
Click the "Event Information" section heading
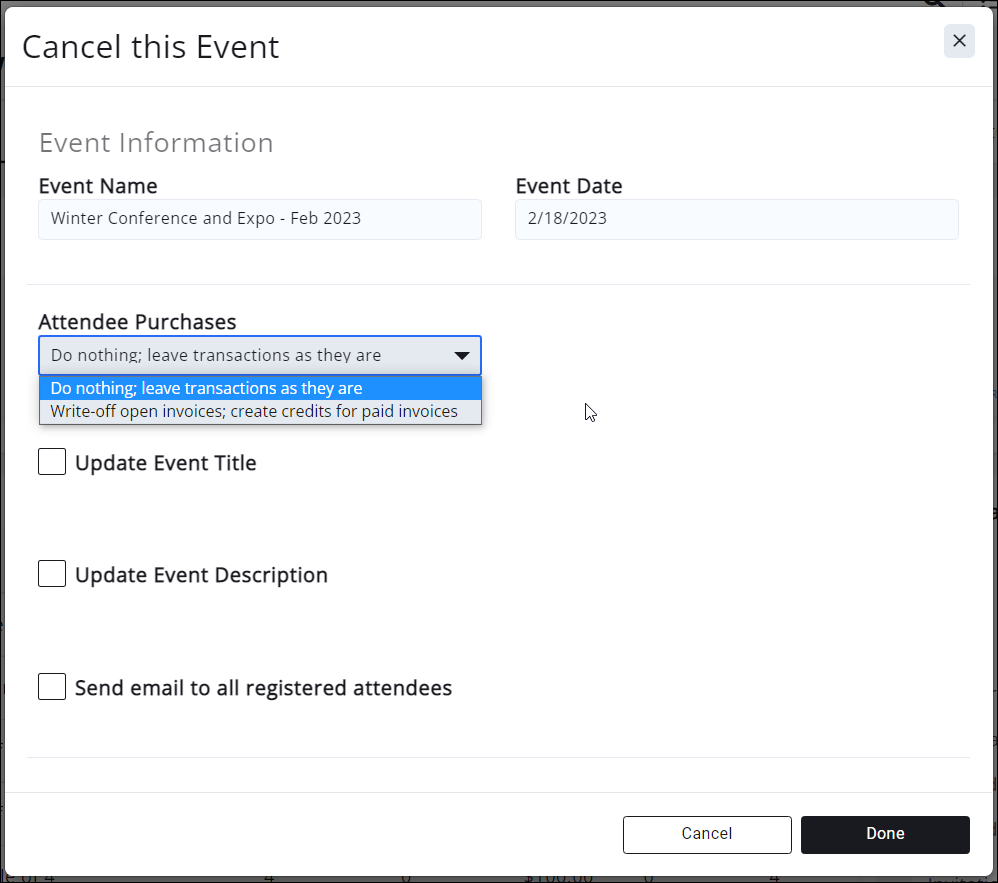(156, 143)
